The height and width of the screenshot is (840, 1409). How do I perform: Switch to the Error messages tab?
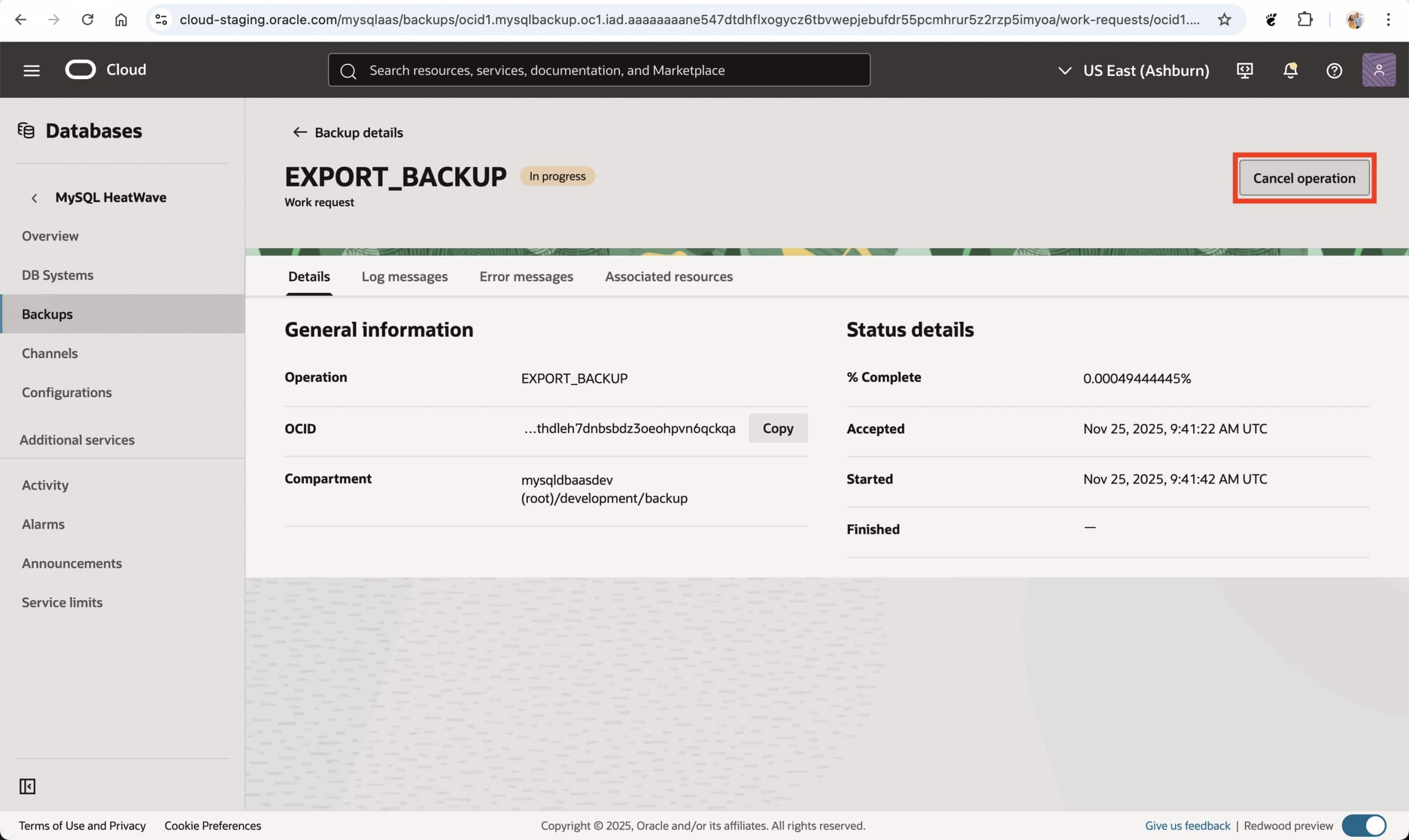point(526,276)
